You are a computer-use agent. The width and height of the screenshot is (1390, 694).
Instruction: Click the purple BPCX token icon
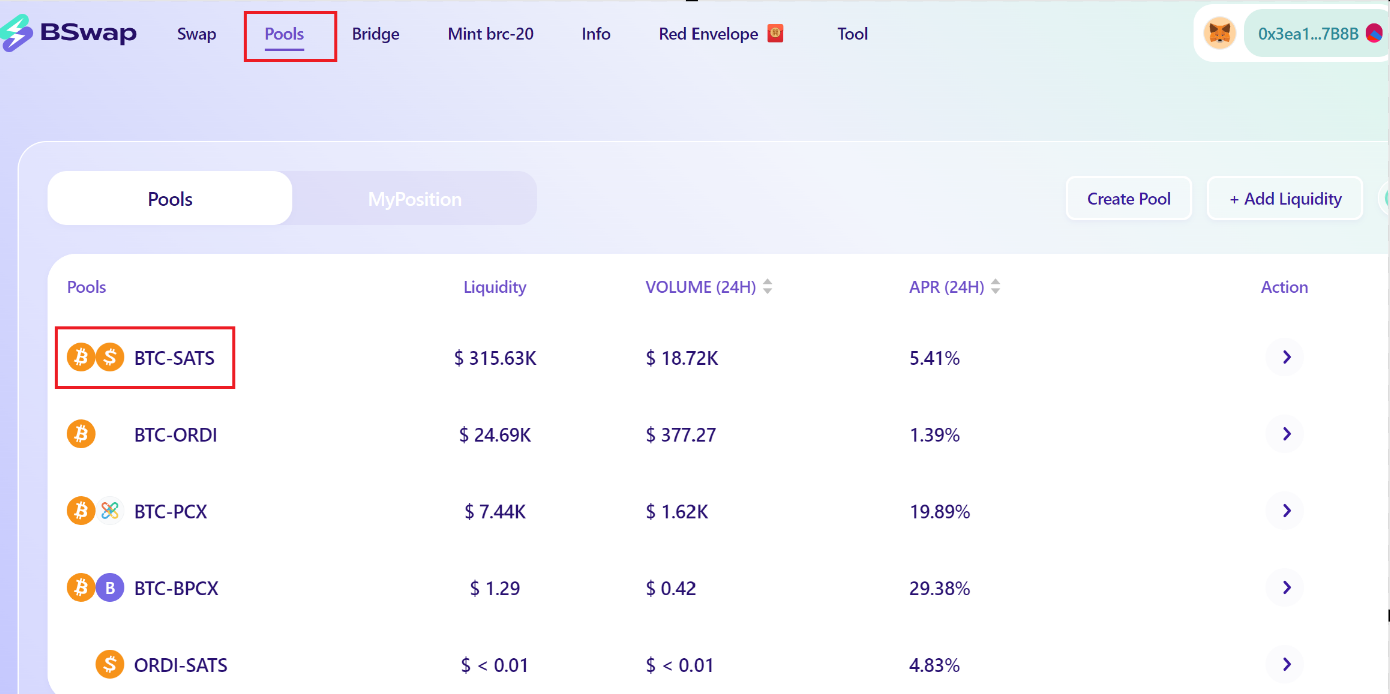pos(110,588)
